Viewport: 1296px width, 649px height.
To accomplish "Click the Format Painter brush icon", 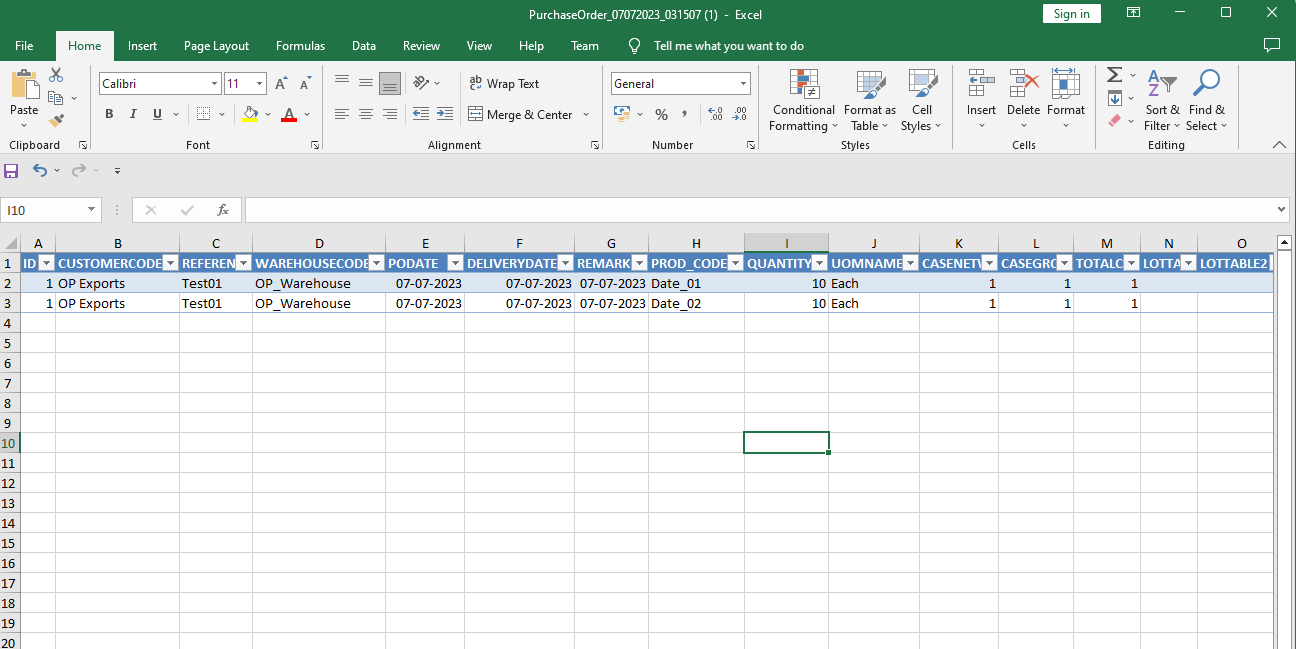I will click(56, 120).
